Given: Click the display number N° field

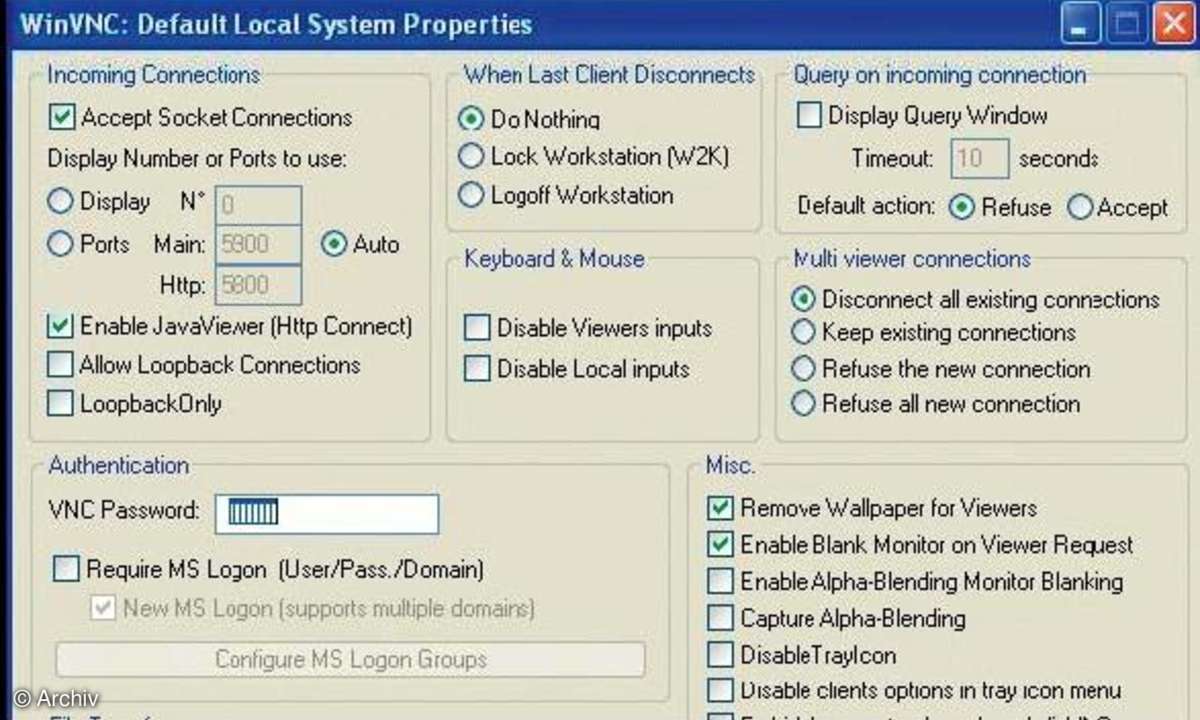Looking at the screenshot, I should pos(258,205).
